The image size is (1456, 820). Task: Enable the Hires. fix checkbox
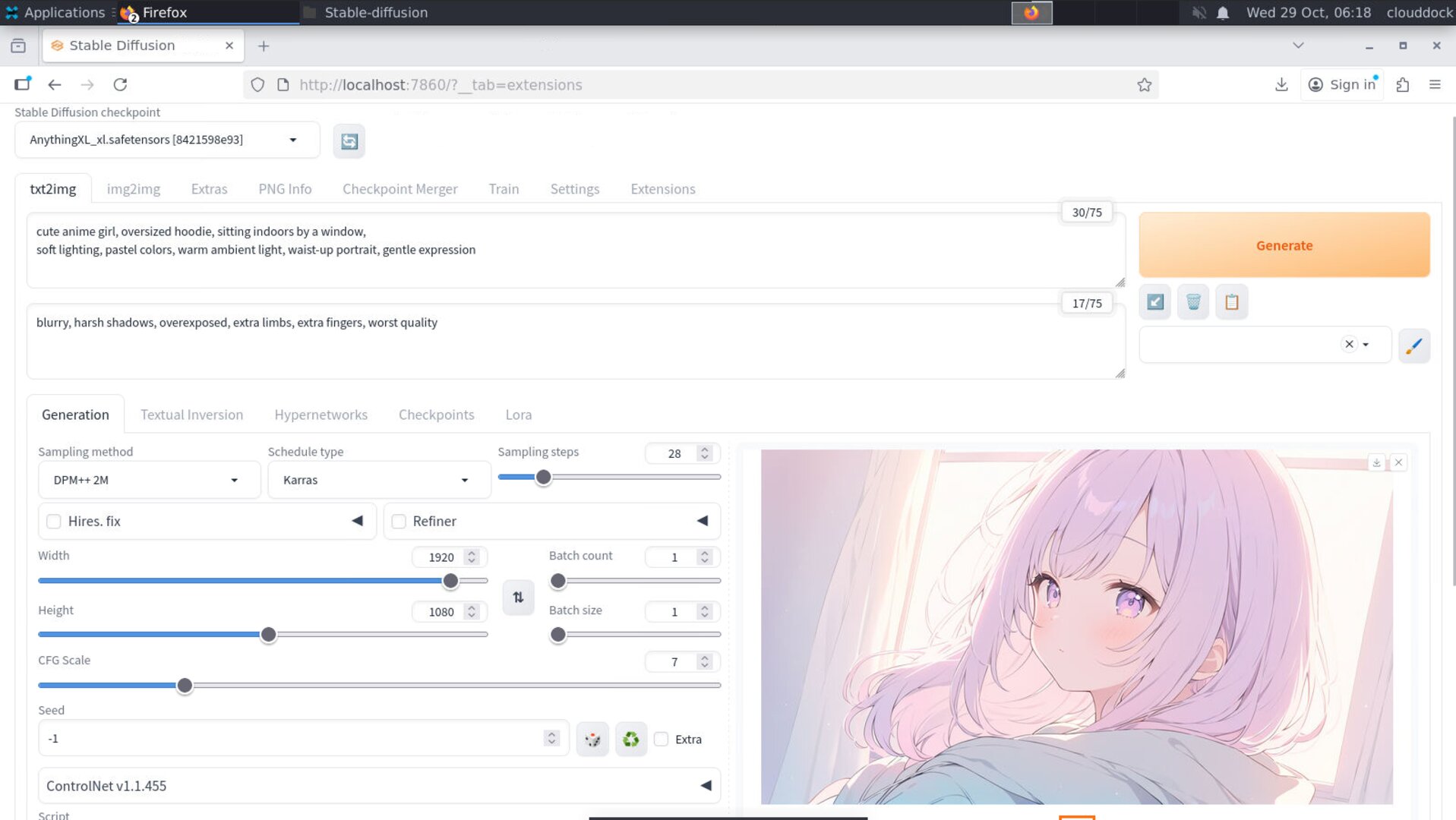[x=54, y=522]
